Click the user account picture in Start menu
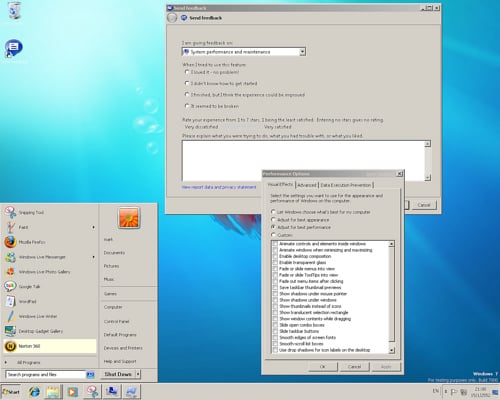 tap(129, 218)
